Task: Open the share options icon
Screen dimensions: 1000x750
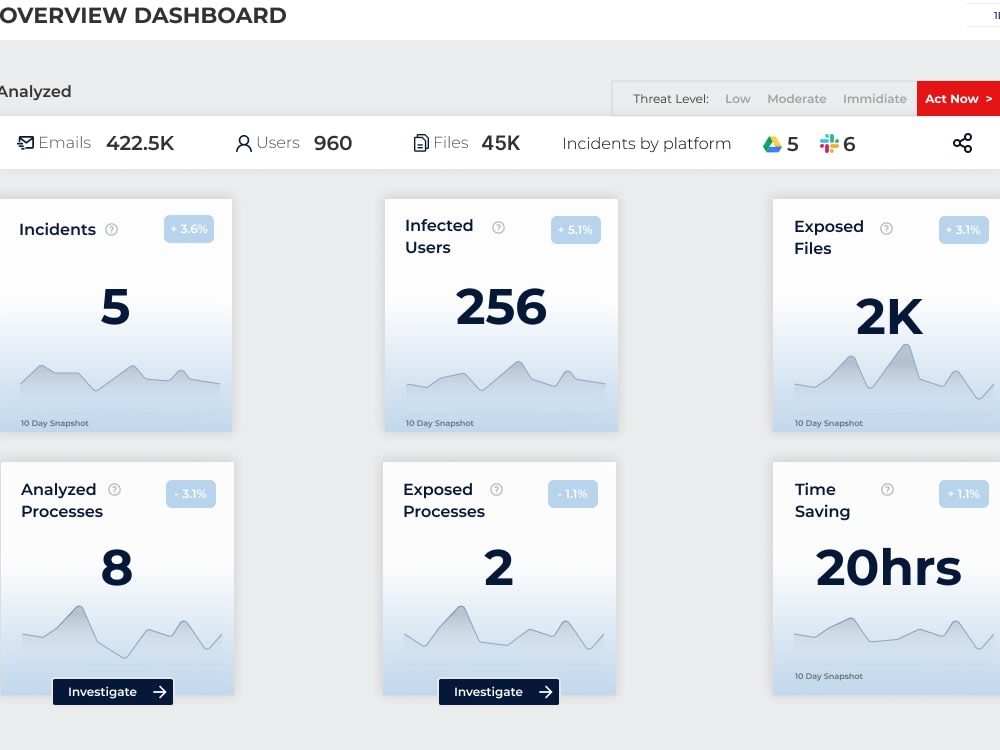Action: [962, 143]
